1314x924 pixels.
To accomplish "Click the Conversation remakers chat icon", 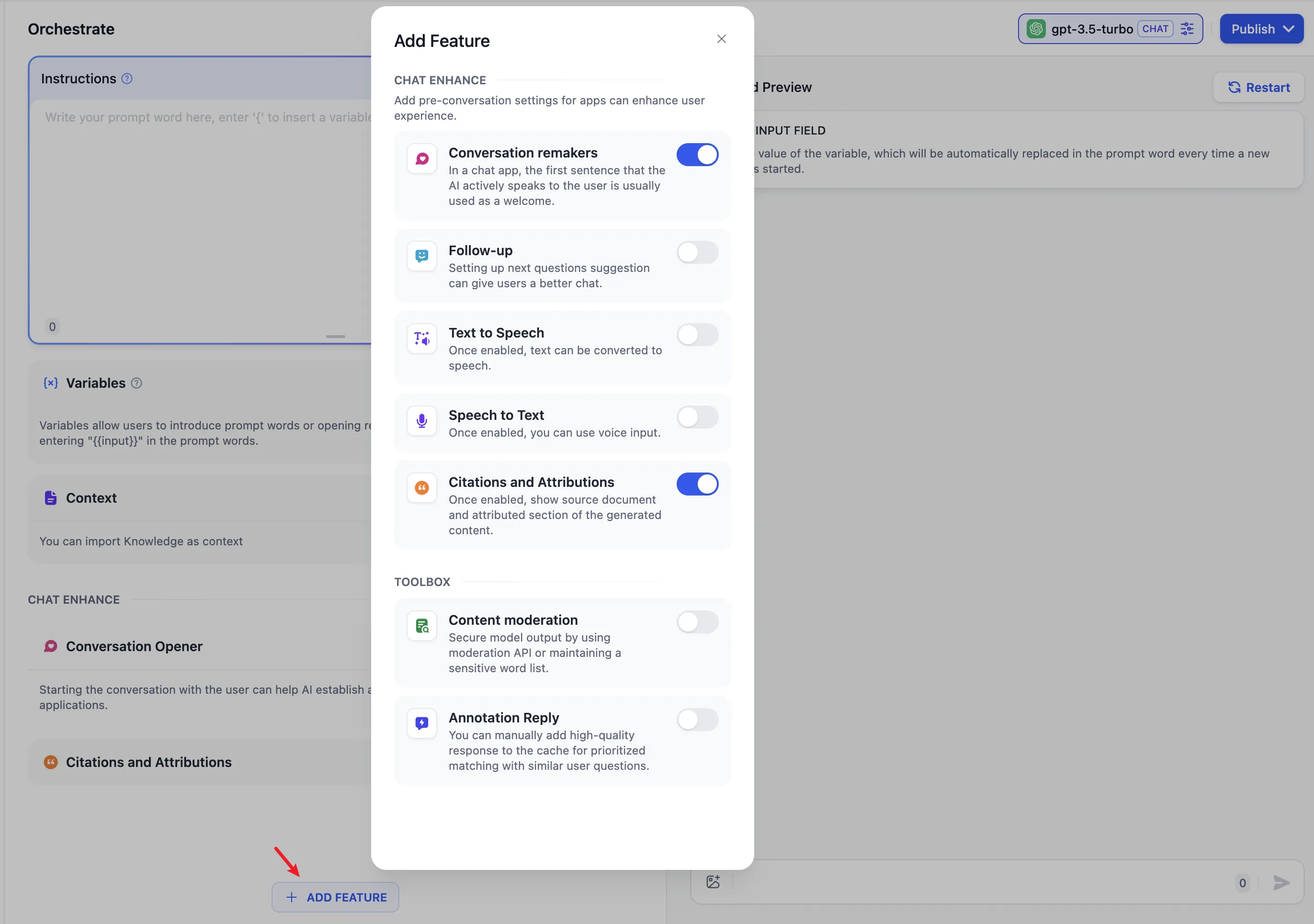I will [x=422, y=158].
